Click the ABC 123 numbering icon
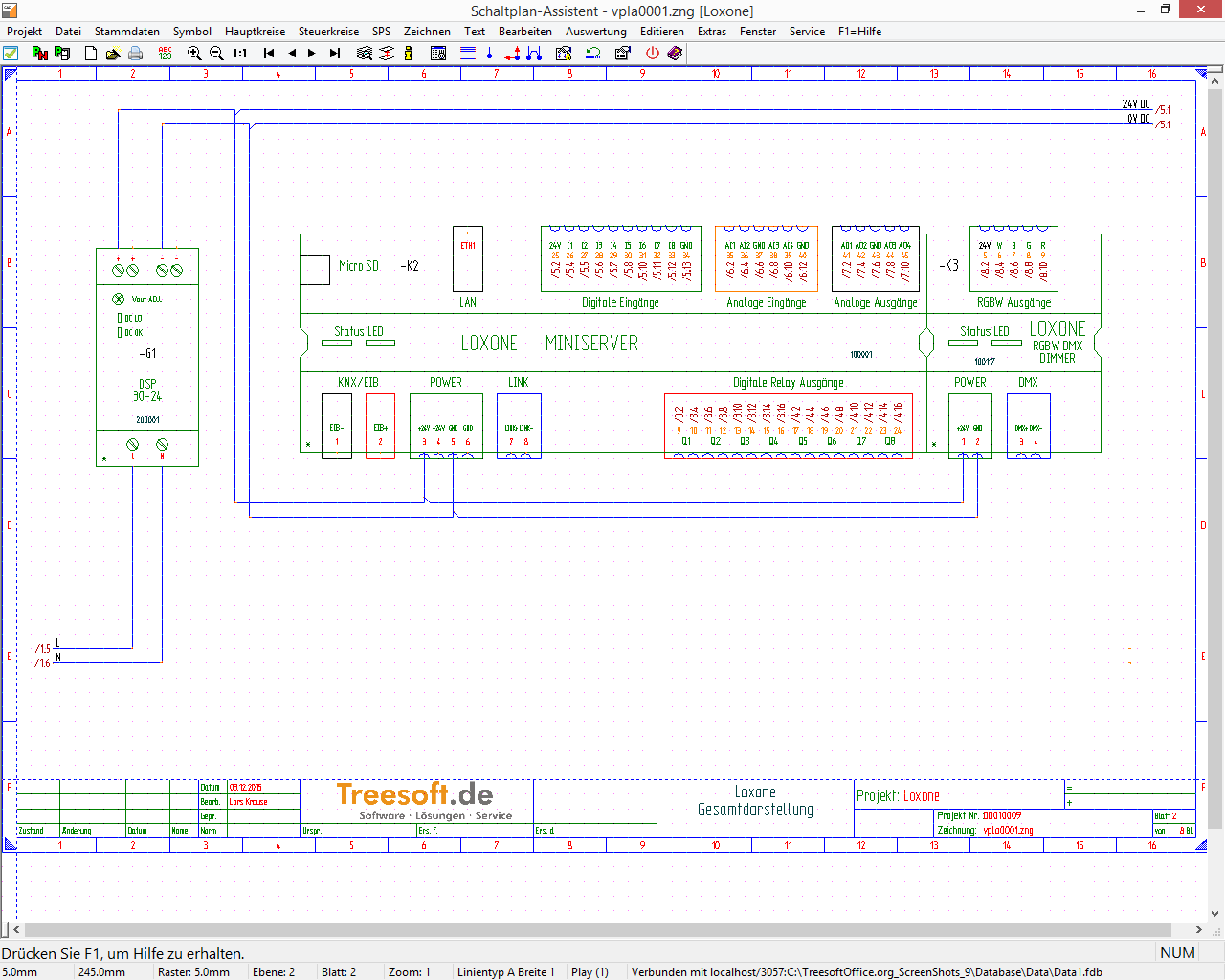Screen dimensions: 1225x980 [x=165, y=54]
